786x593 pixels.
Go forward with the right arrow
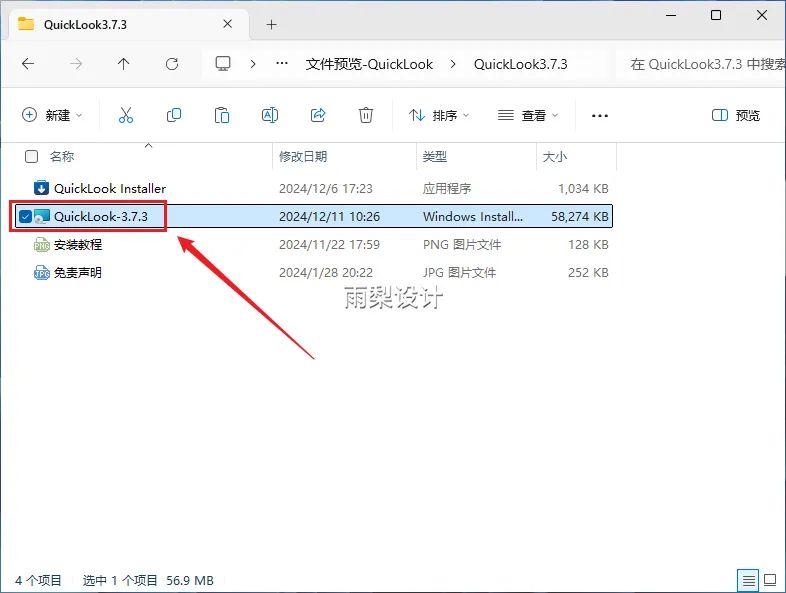(x=76, y=64)
